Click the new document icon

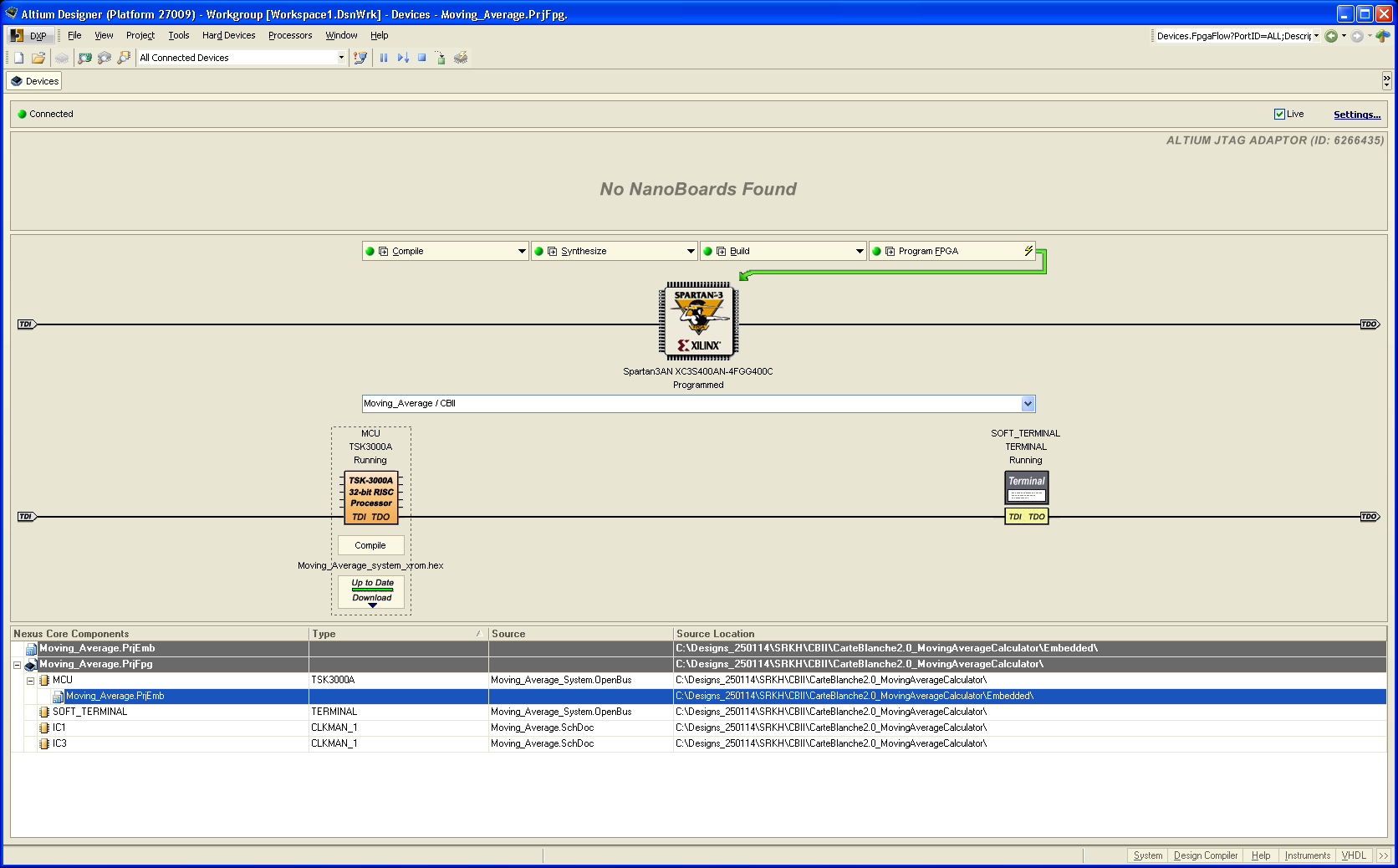click(x=18, y=58)
